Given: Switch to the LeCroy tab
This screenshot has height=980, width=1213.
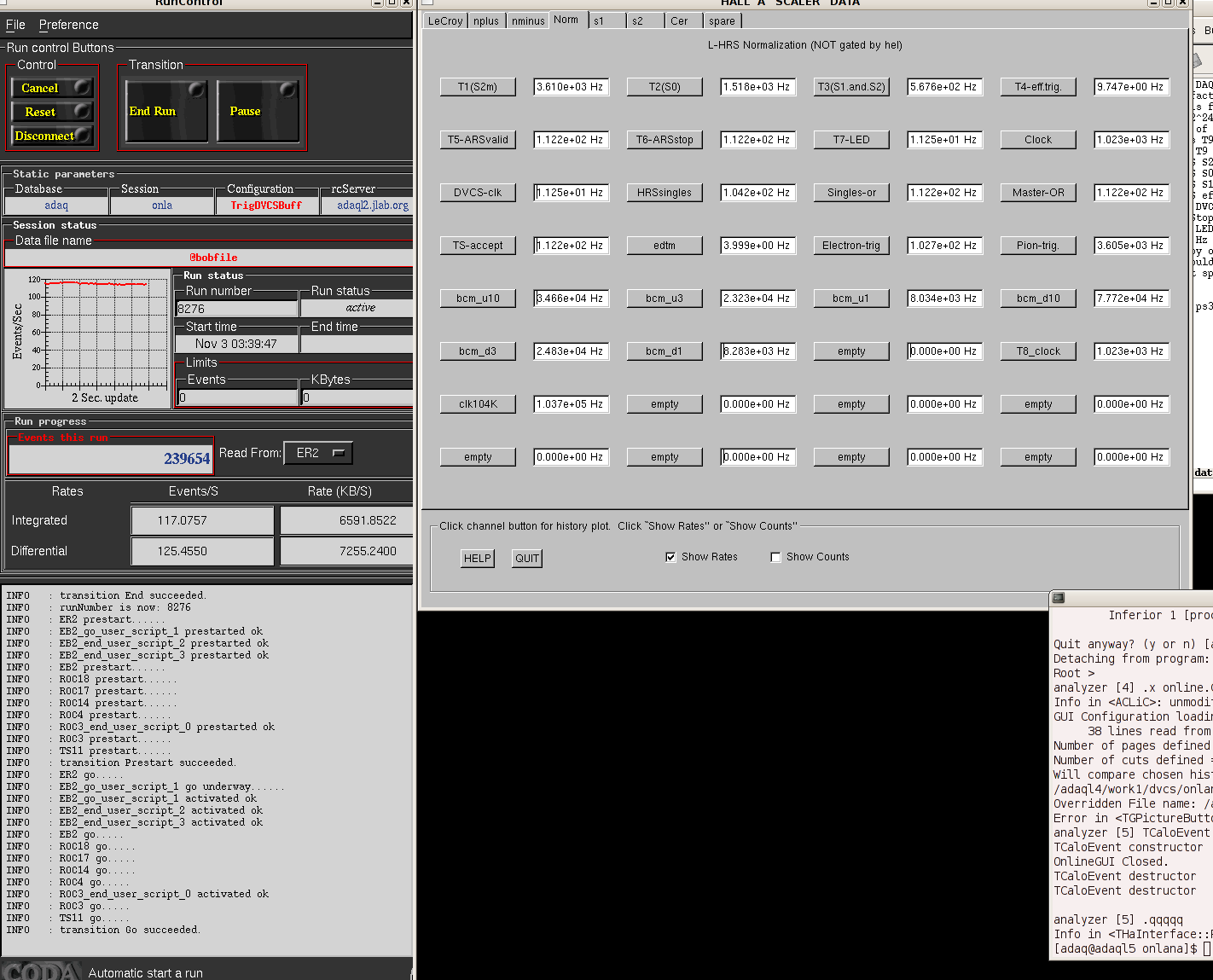Looking at the screenshot, I should coord(445,21).
